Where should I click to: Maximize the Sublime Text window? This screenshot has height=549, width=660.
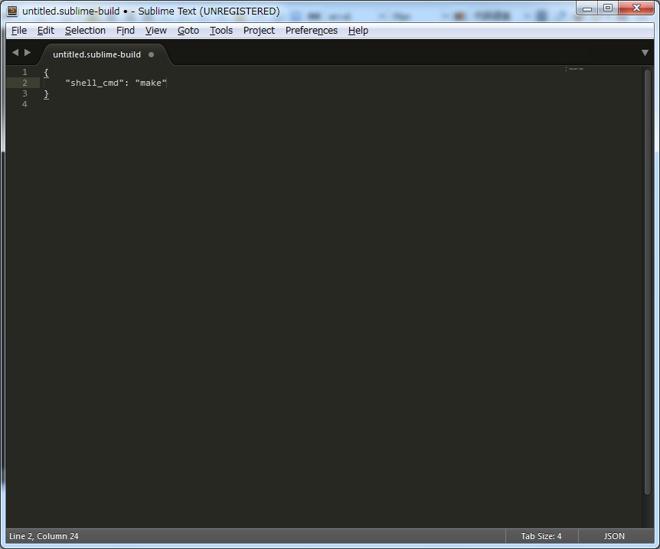[608, 8]
